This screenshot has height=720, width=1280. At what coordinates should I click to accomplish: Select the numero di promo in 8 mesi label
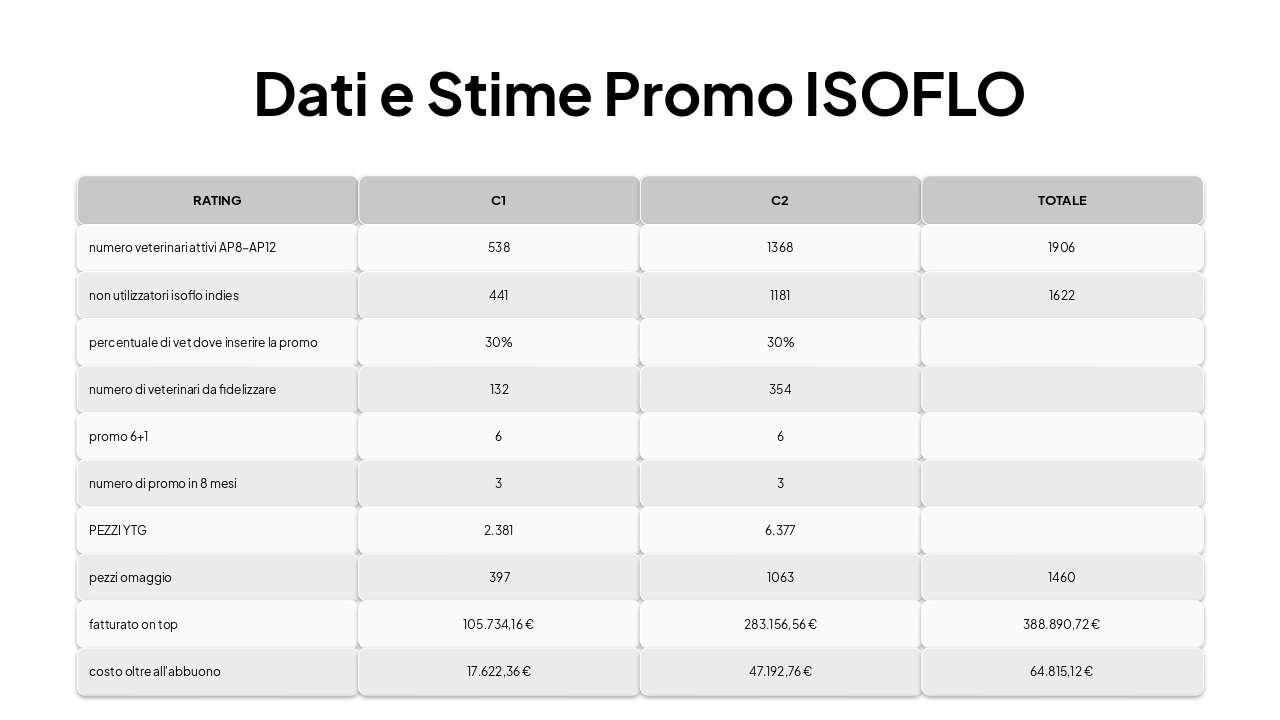pos(163,483)
